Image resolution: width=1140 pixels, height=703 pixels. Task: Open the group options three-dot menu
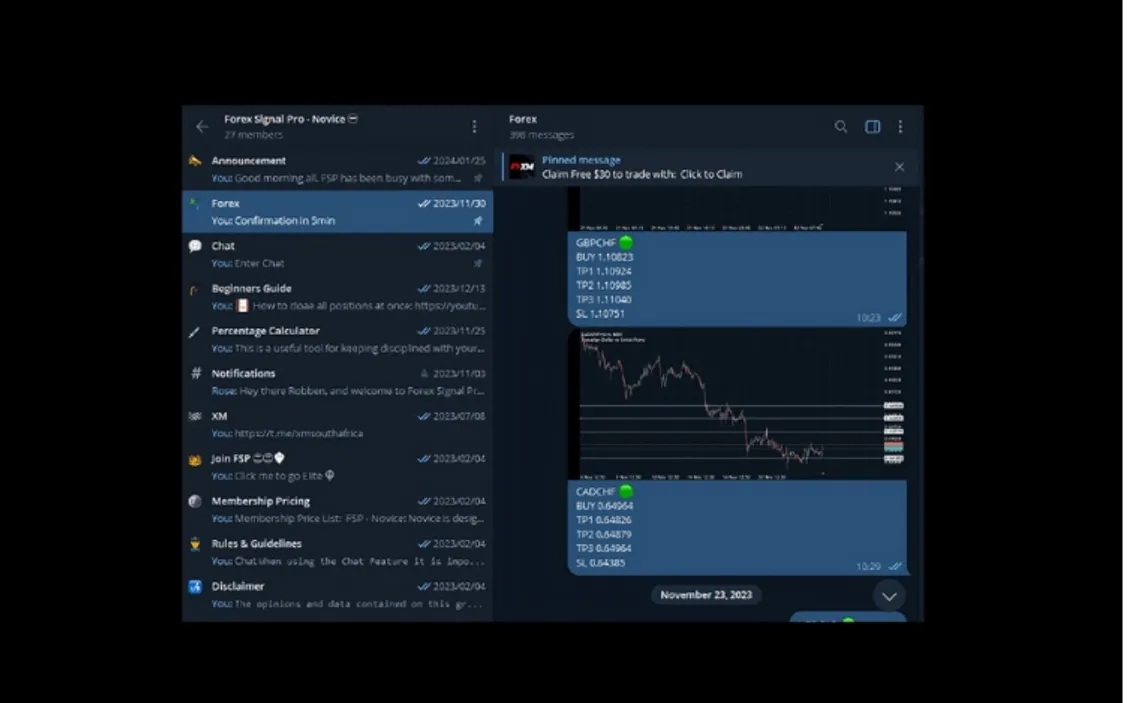point(474,126)
